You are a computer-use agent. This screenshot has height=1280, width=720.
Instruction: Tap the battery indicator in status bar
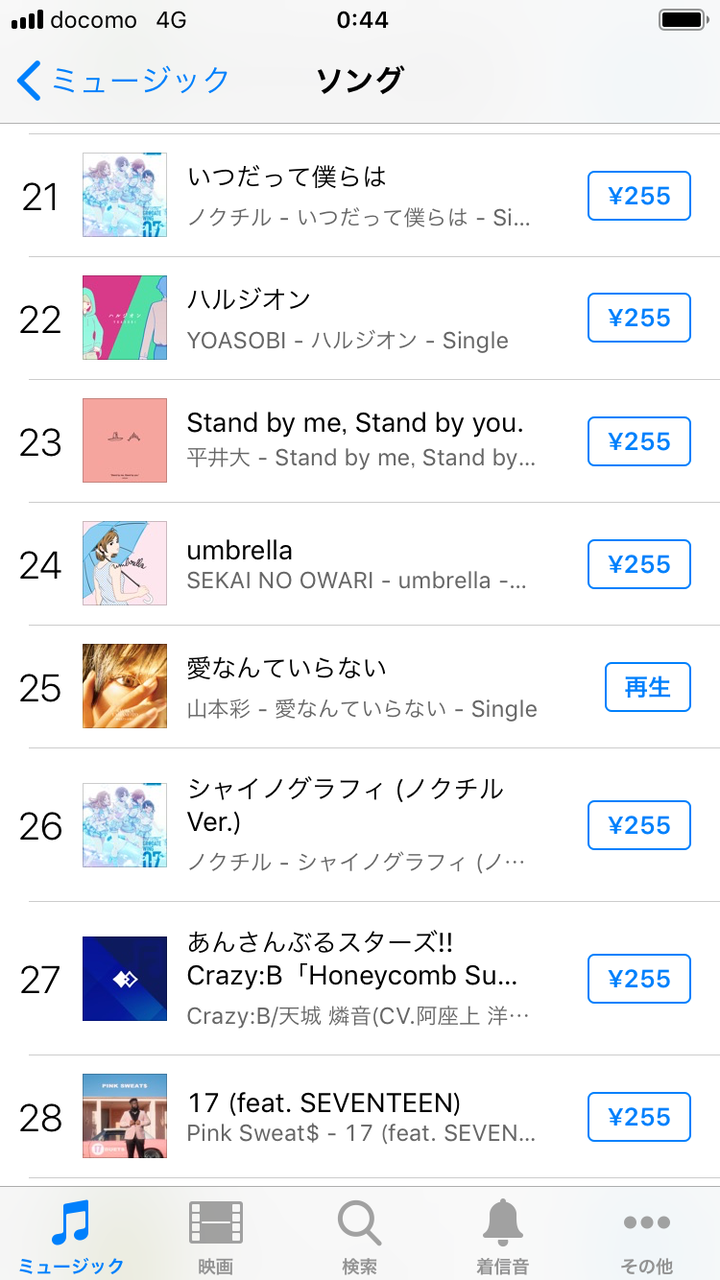[684, 20]
